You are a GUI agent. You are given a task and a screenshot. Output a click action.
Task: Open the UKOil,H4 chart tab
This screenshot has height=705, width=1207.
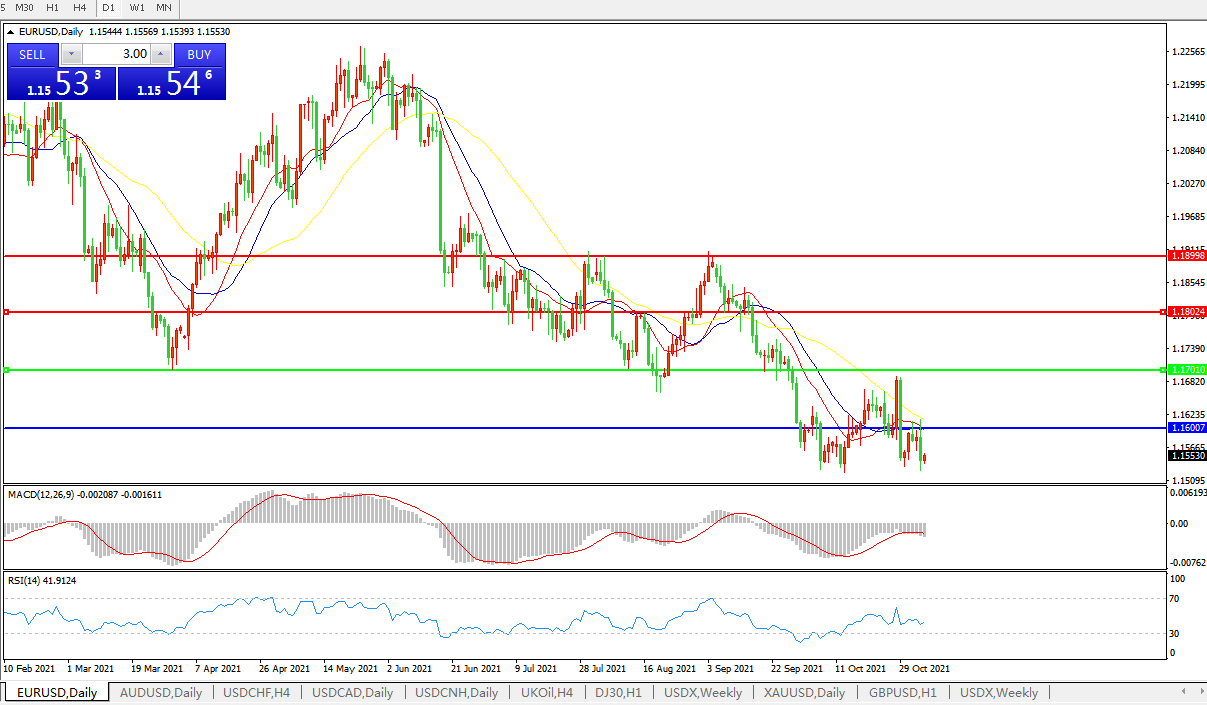tap(545, 692)
